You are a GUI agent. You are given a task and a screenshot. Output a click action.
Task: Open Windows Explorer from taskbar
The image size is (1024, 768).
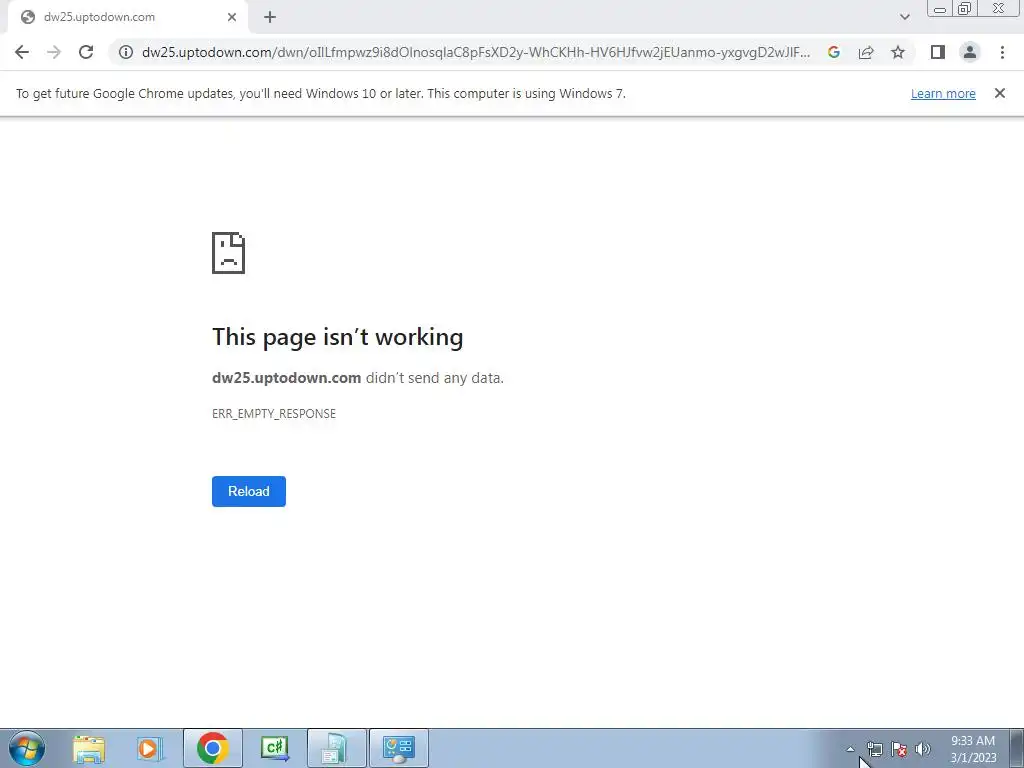click(89, 748)
